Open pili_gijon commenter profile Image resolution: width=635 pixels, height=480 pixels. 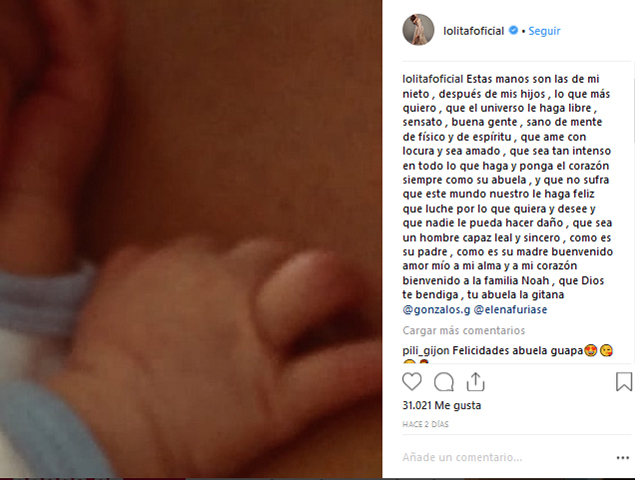tap(426, 351)
